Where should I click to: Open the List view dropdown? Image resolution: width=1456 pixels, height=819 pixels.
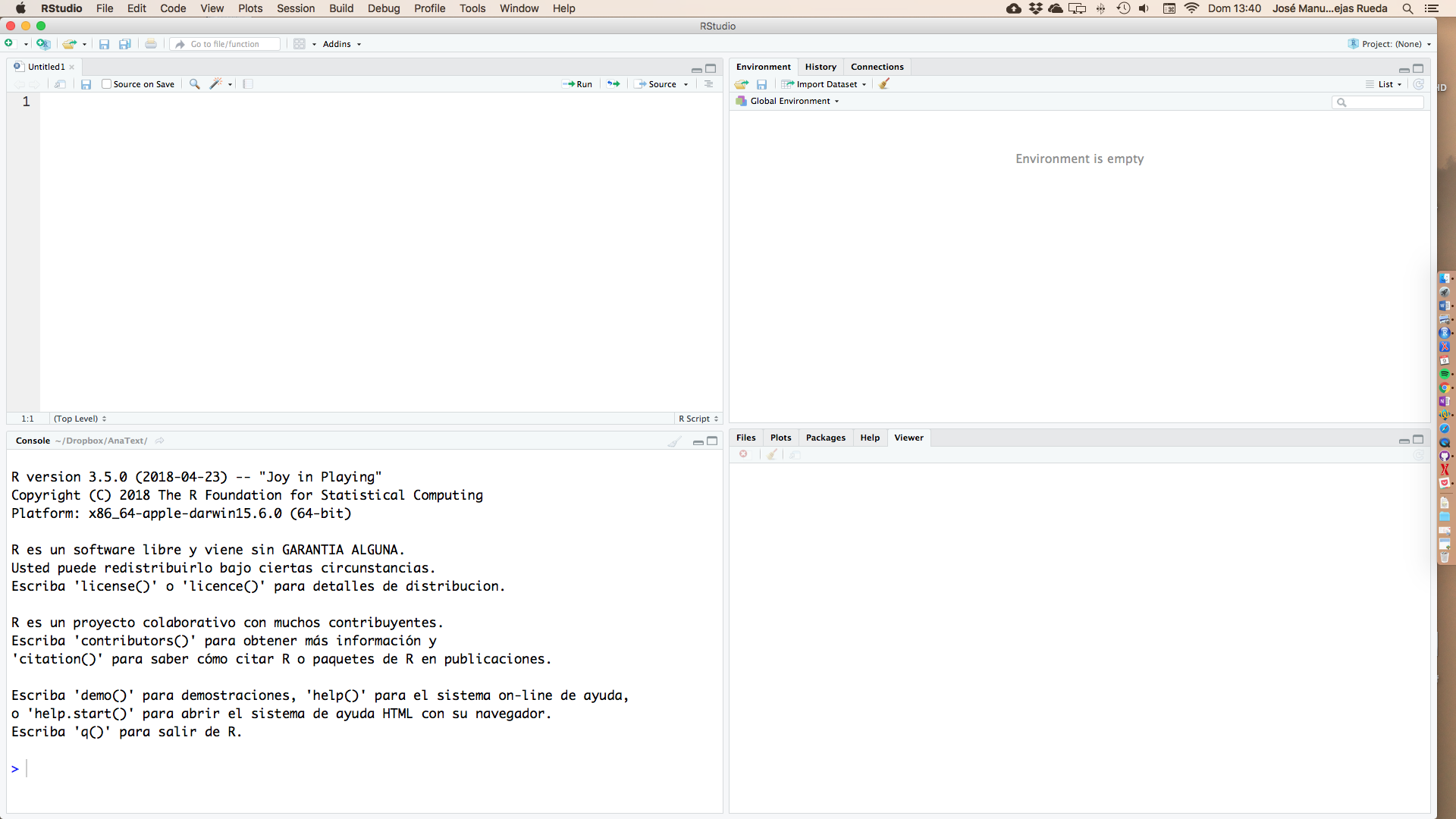[x=1384, y=84]
